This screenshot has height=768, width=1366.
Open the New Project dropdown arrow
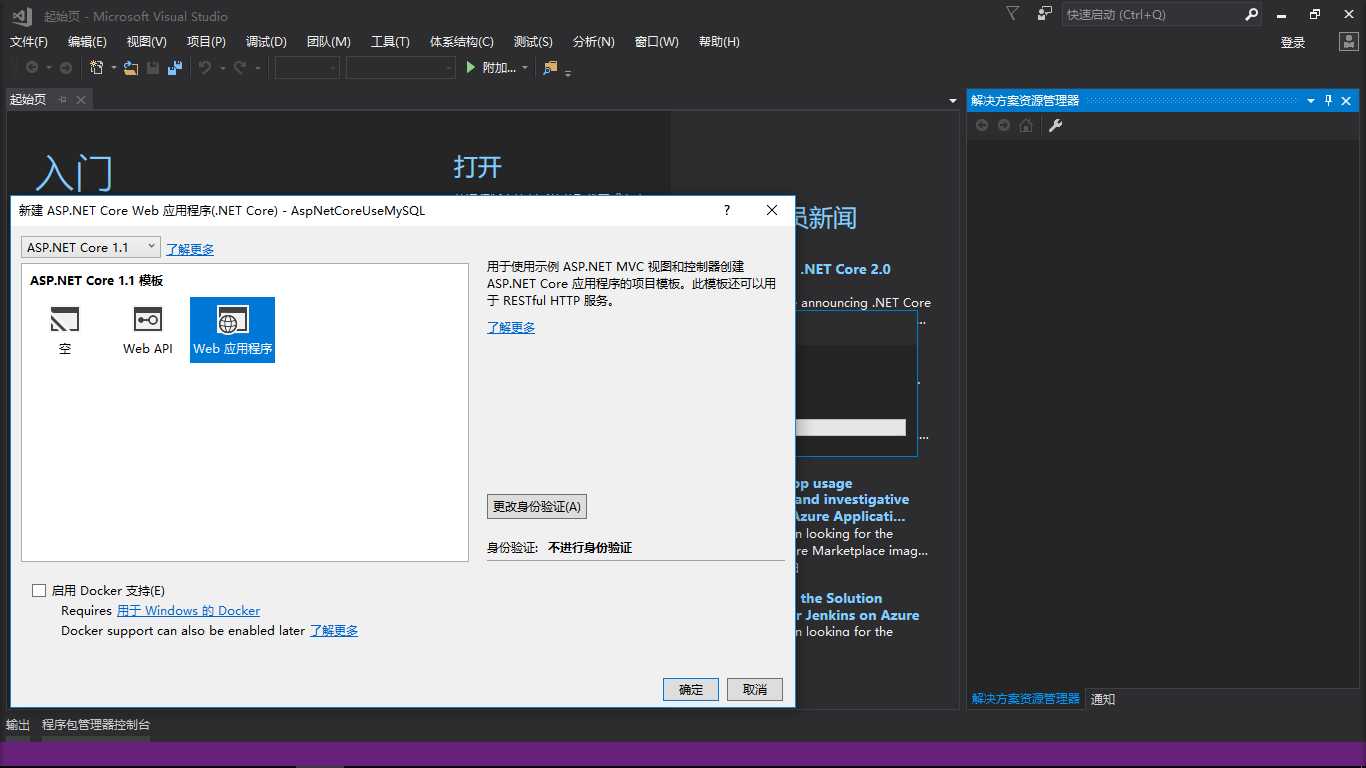click(x=114, y=68)
